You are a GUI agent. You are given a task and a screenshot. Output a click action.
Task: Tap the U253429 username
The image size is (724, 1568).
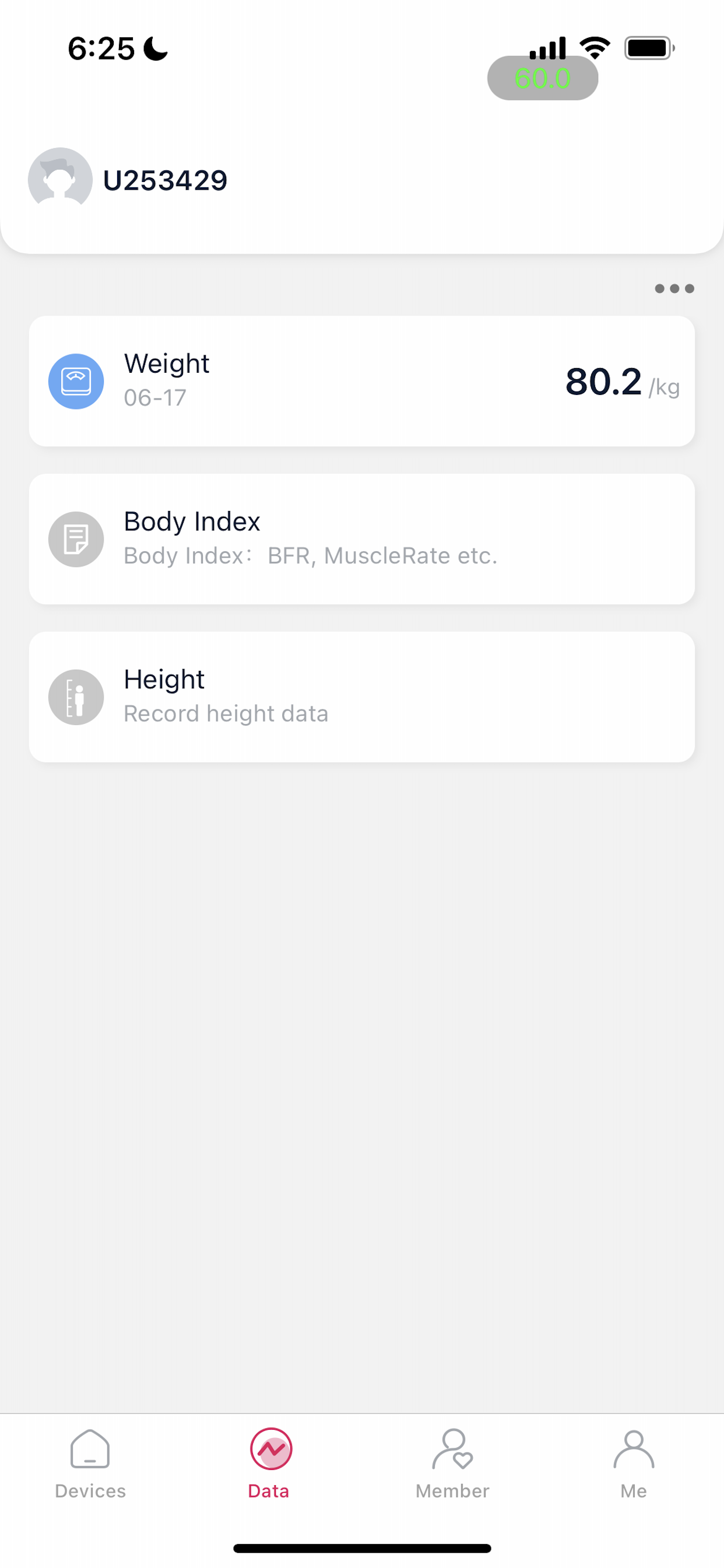166,181
